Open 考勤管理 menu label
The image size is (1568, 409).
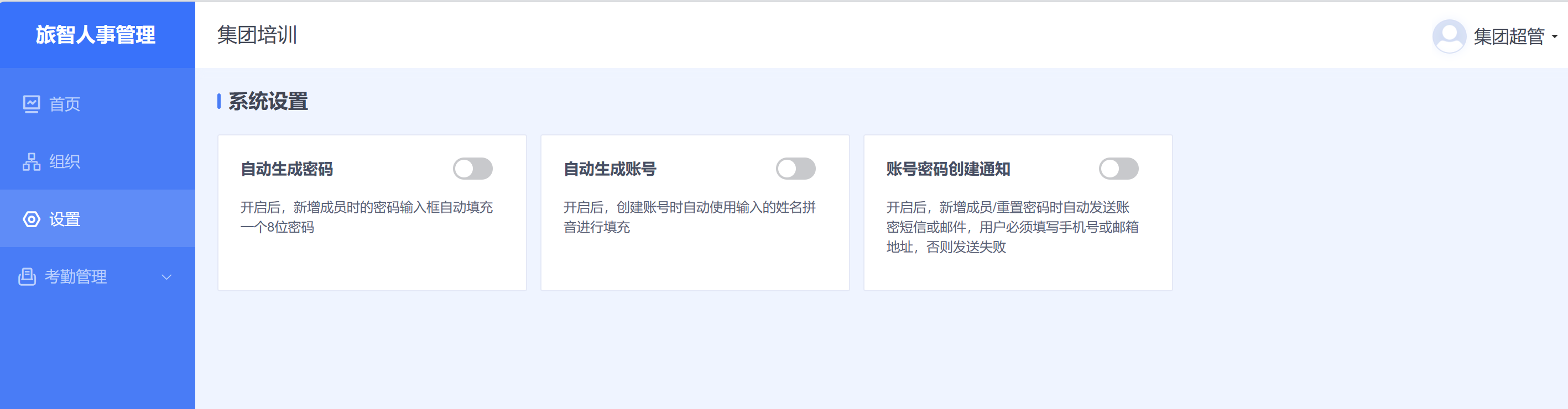tap(75, 277)
